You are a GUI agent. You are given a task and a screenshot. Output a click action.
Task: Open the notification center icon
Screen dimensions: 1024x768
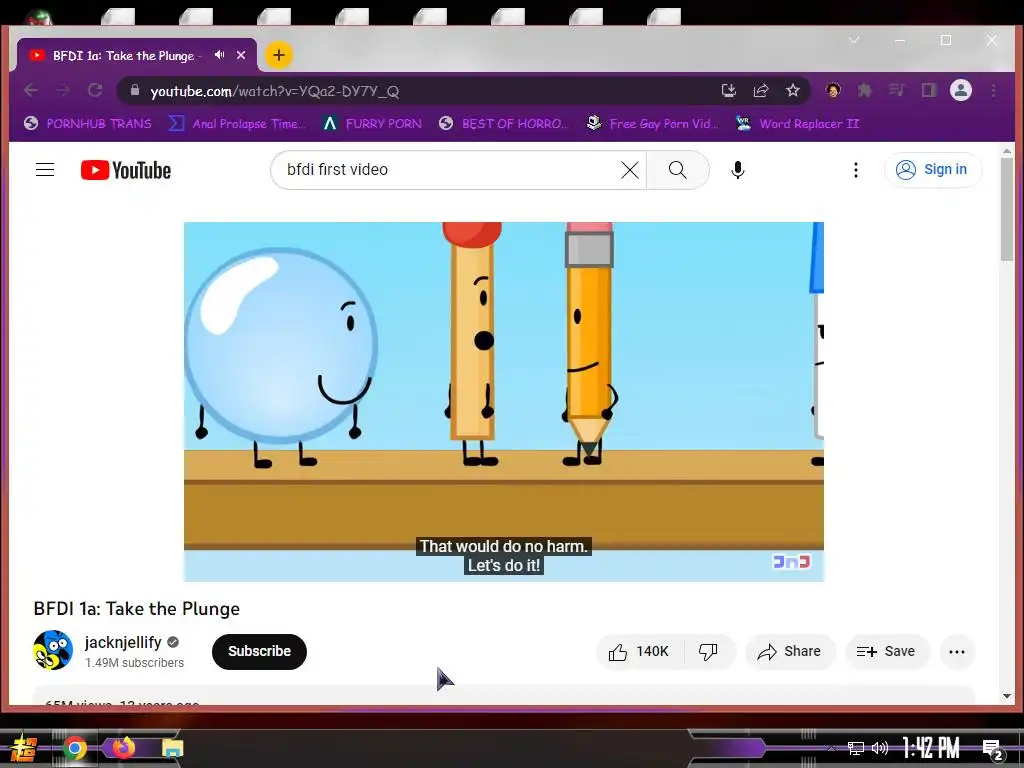click(x=992, y=749)
